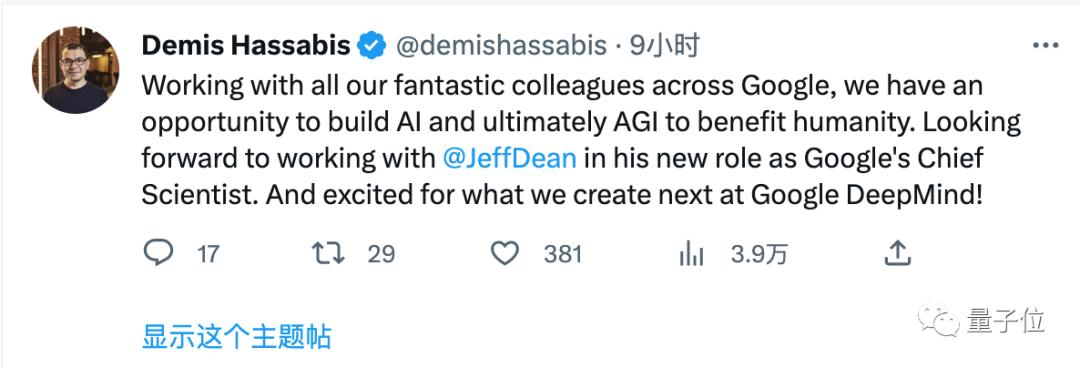Click the retweet arrows icon
The height and width of the screenshot is (368, 1080).
tap(329, 254)
